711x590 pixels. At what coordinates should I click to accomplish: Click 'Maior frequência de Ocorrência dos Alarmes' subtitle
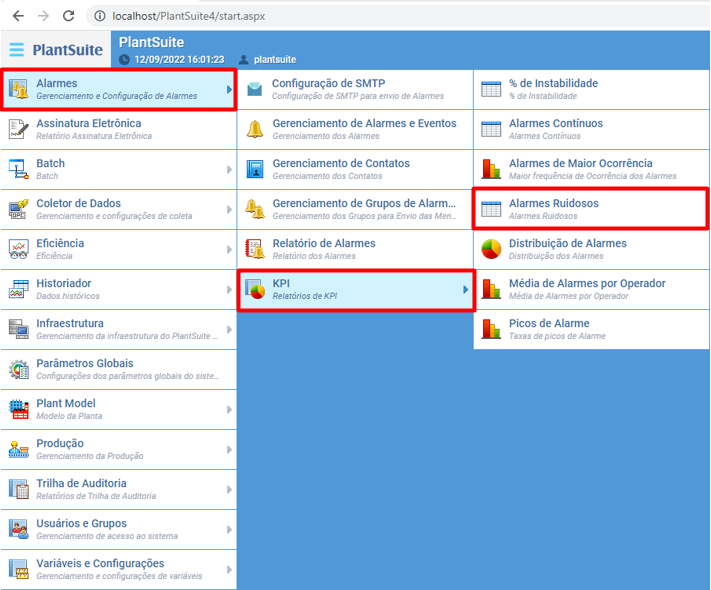(x=592, y=176)
